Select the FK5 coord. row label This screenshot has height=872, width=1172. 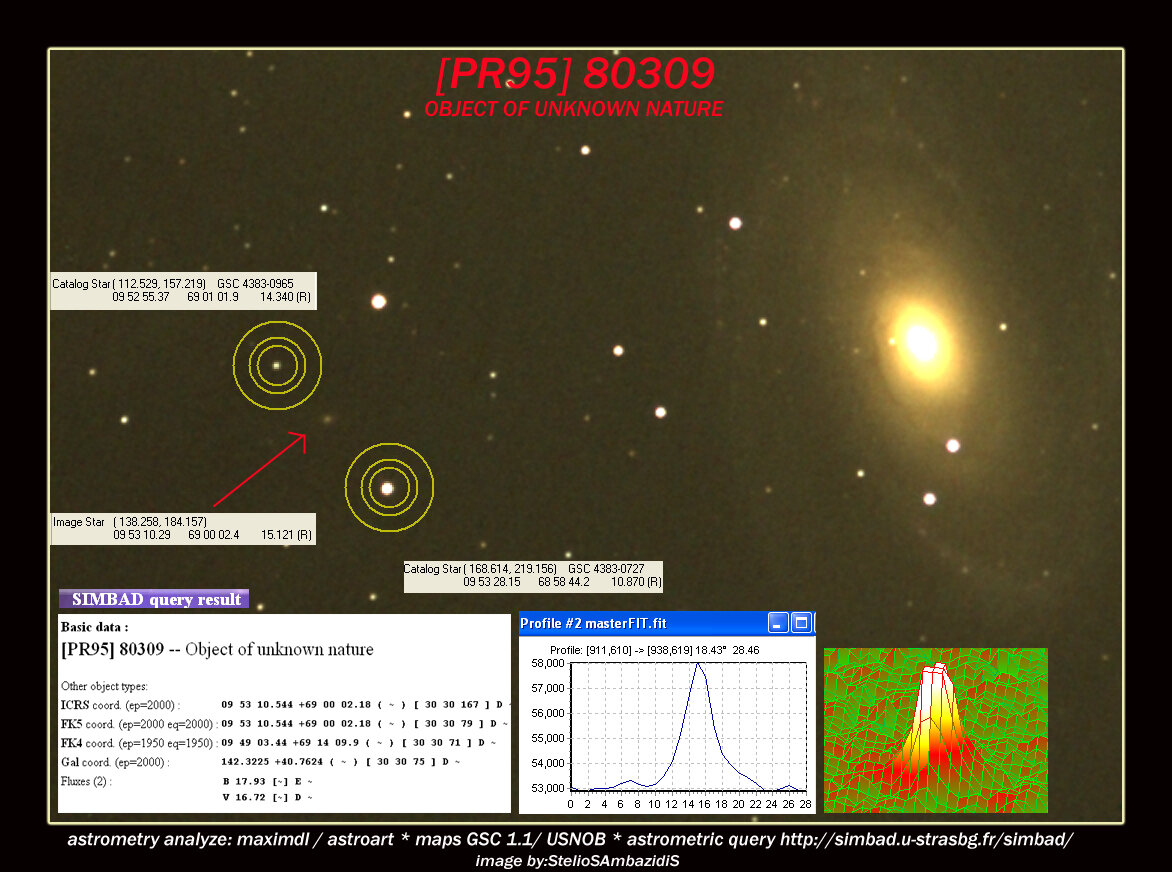tap(139, 724)
